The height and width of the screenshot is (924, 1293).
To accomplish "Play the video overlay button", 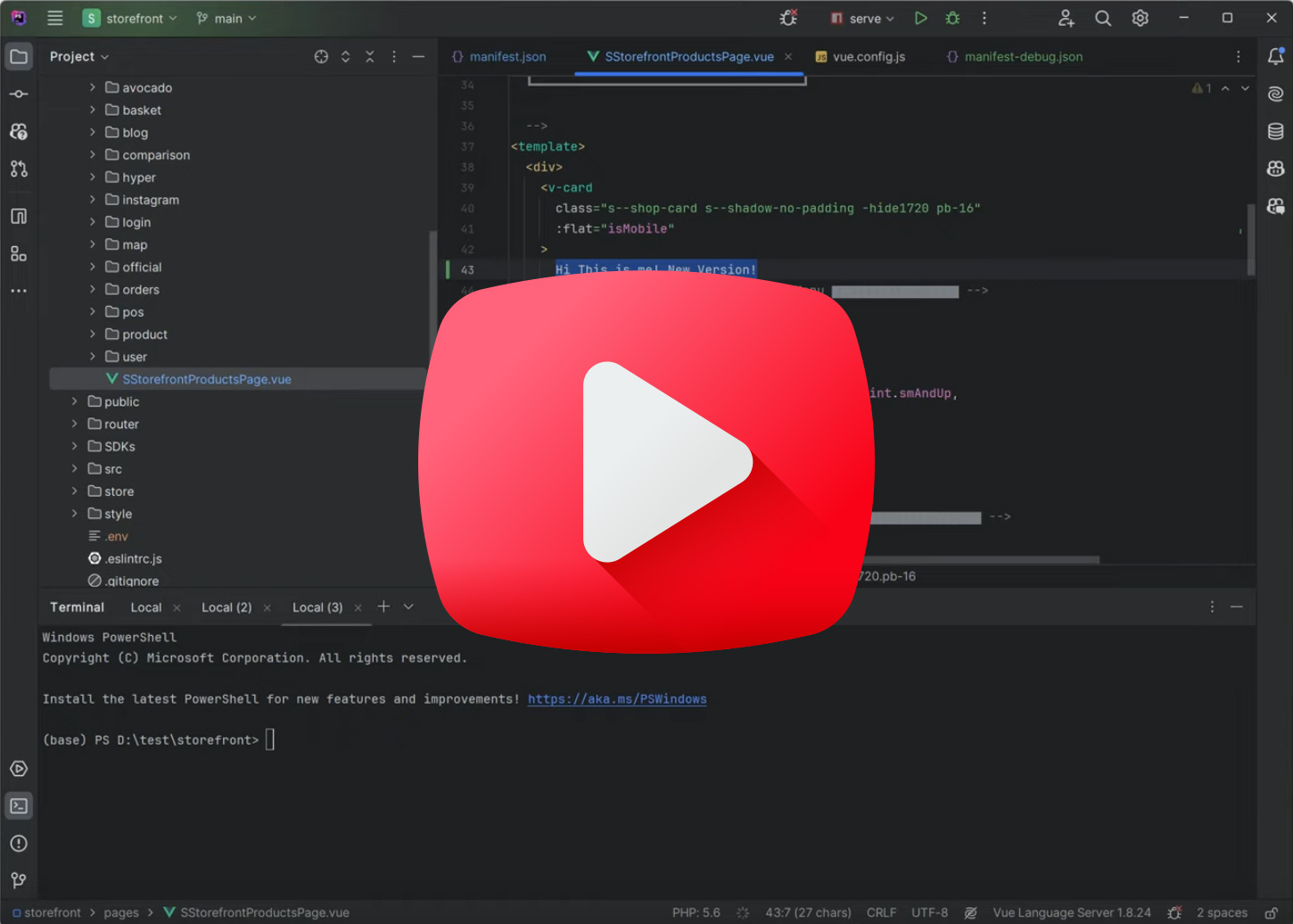I will (647, 462).
